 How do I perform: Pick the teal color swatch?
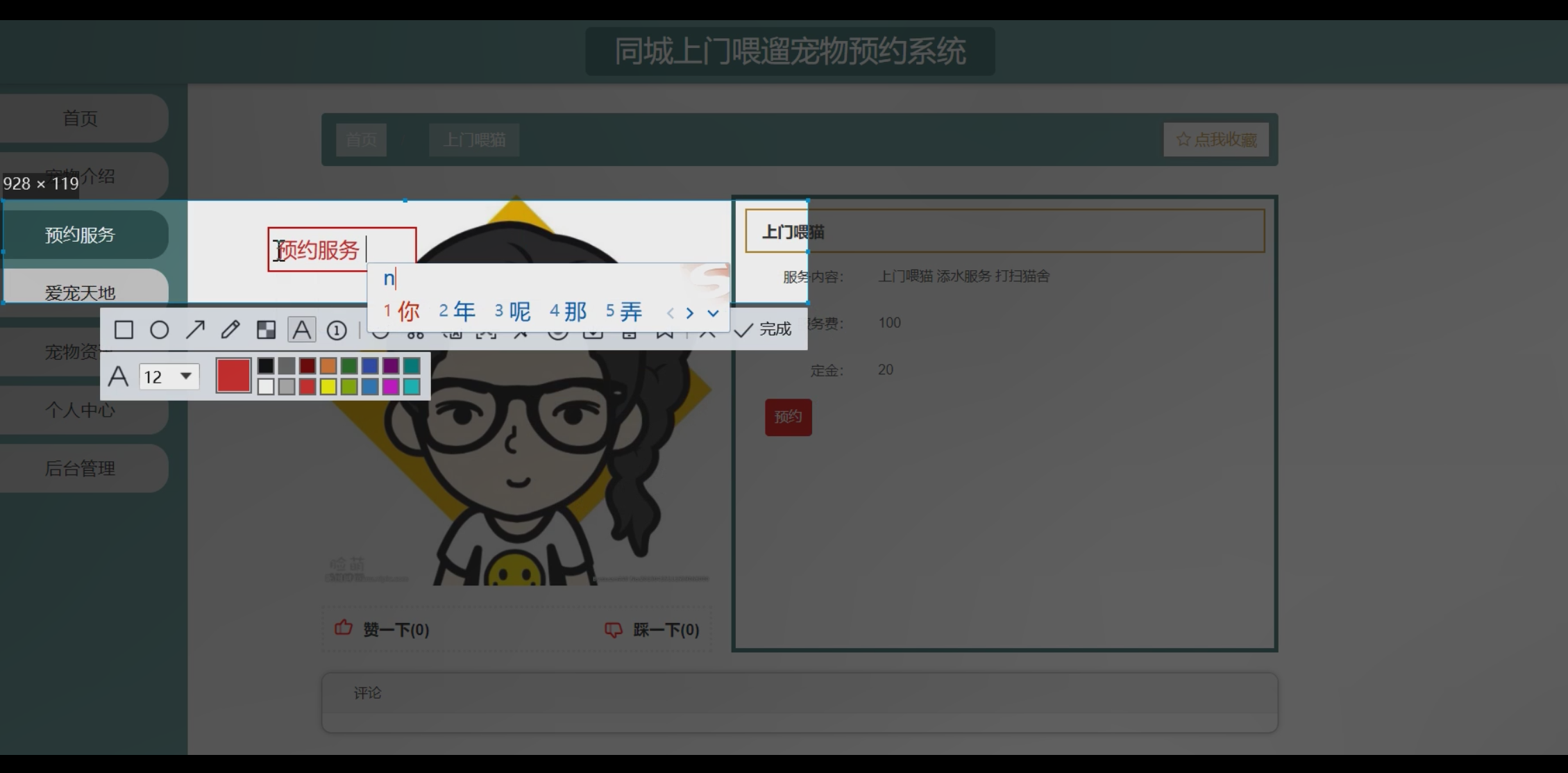point(412,365)
